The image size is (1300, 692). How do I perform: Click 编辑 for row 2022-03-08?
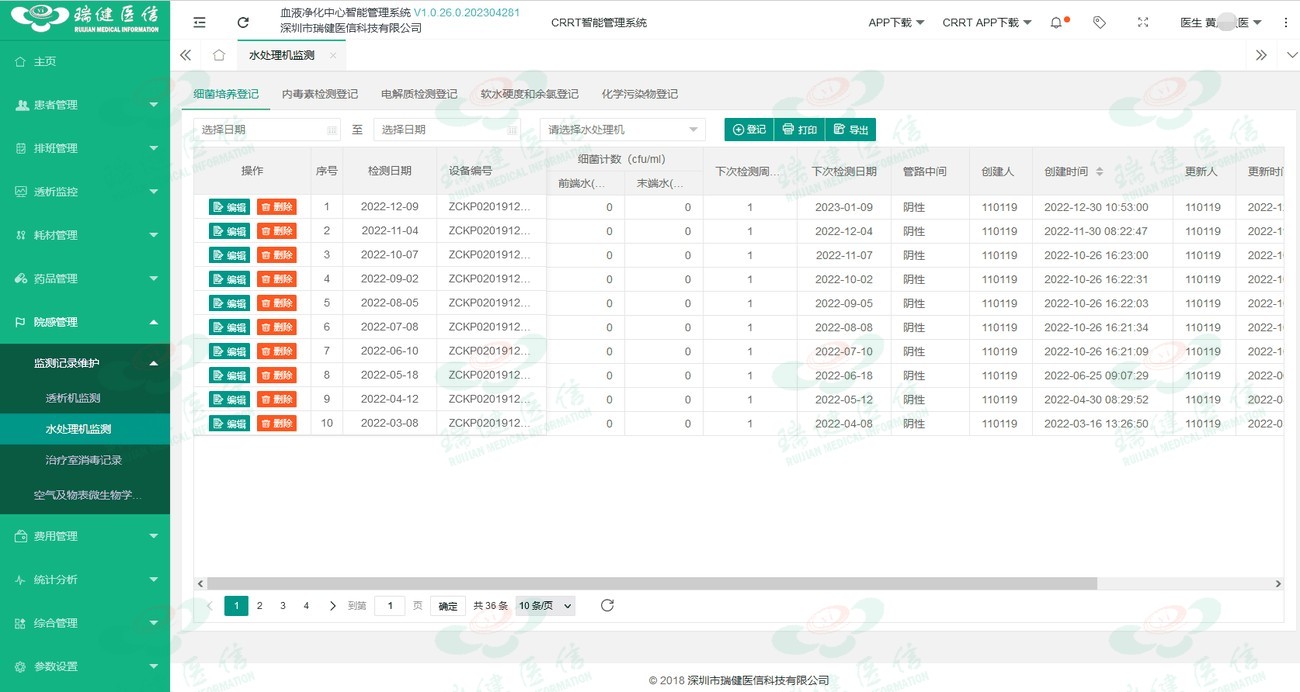tap(229, 423)
